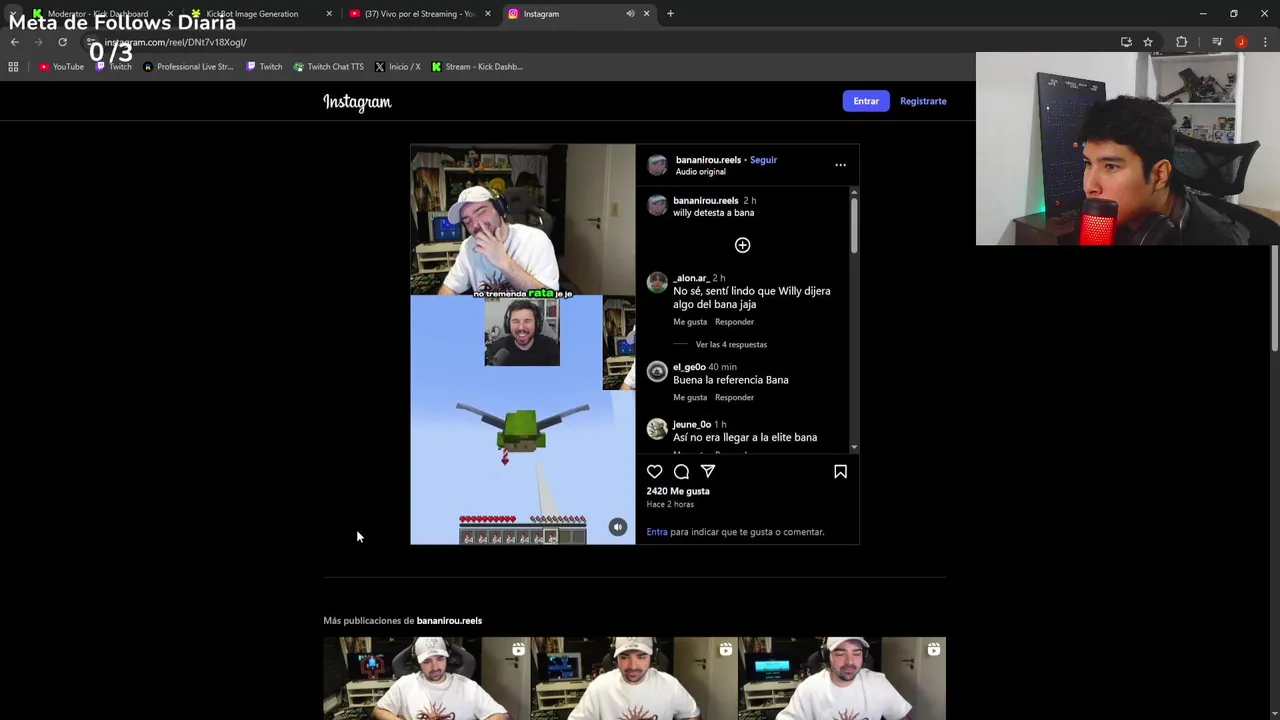The image size is (1280, 720).
Task: Open comments with the speech bubble icon
Action: pos(681,471)
